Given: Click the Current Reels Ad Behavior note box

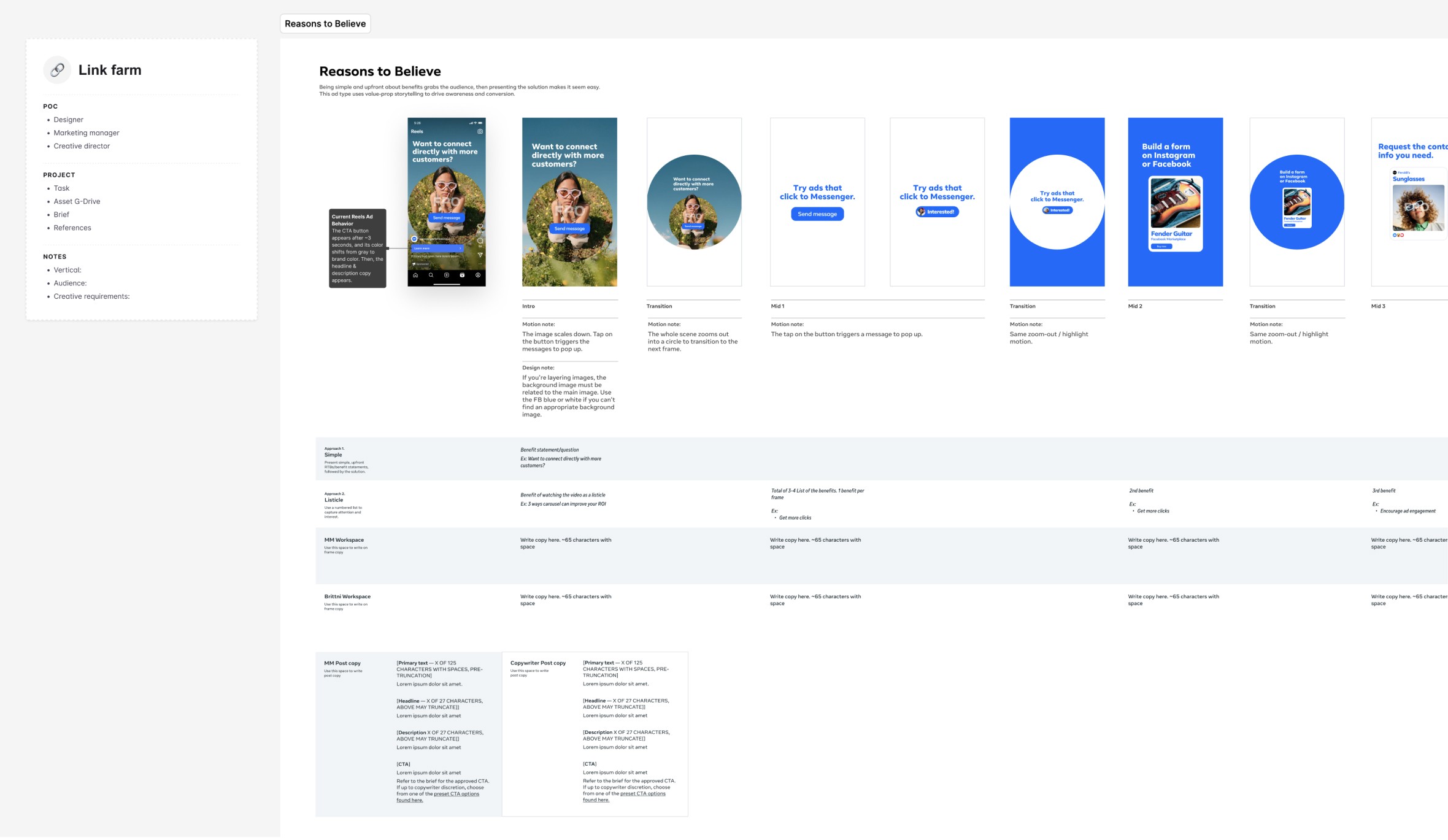Looking at the screenshot, I should tap(357, 248).
